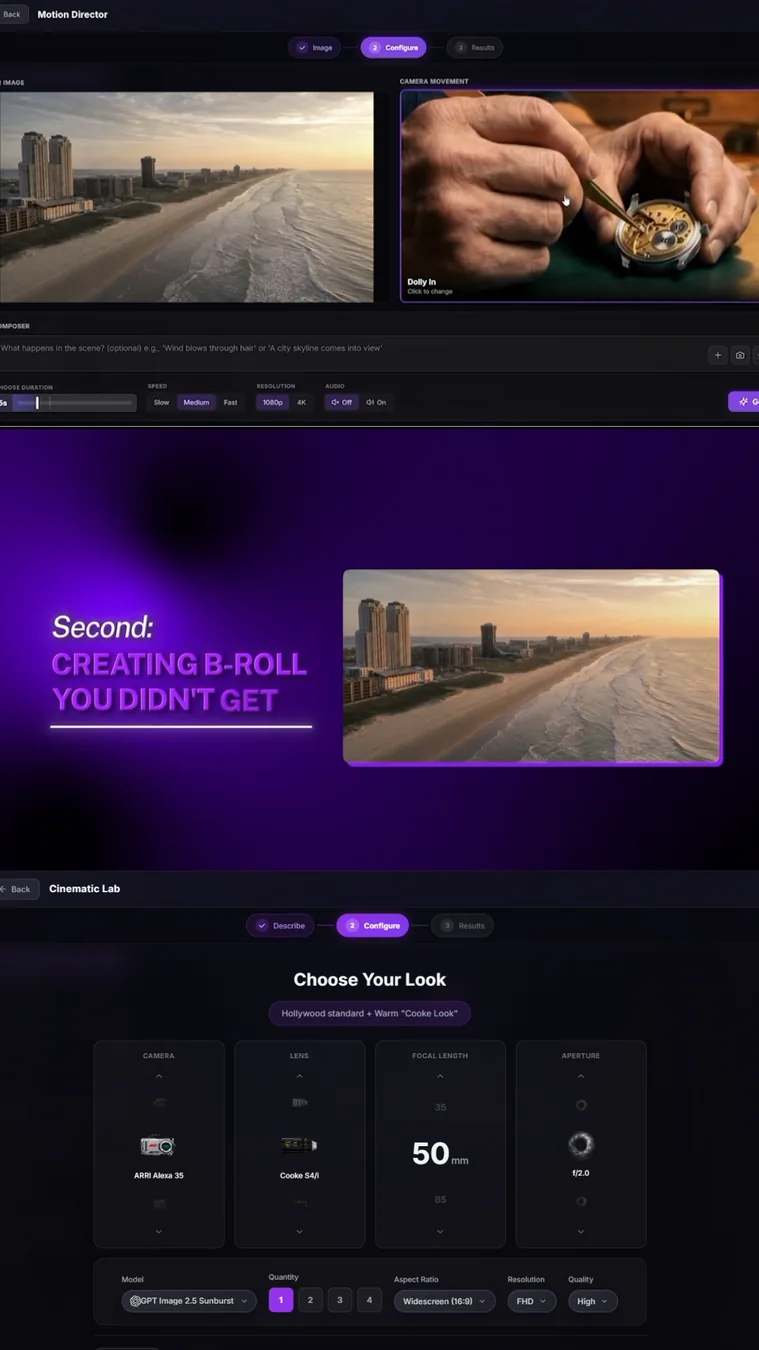Screen dimensions: 759x1350
Task: Open the Model dropdown GPT Image 2.5 Sunburst
Action: point(189,1301)
